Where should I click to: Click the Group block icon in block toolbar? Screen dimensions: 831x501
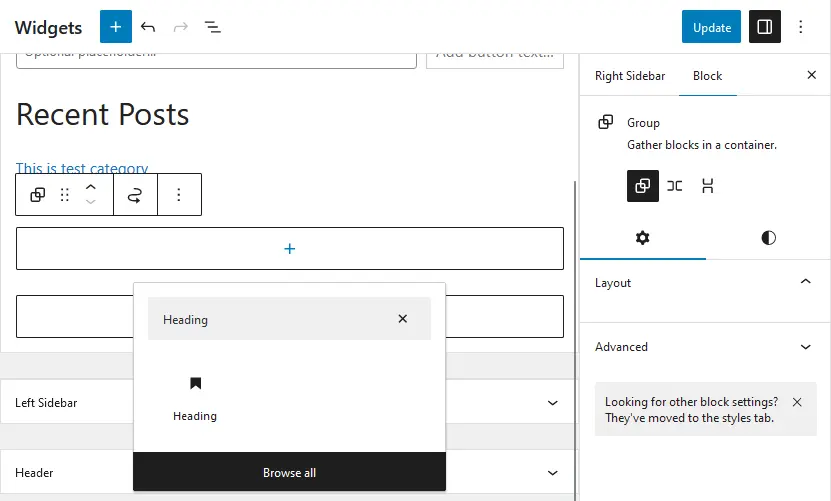38,195
